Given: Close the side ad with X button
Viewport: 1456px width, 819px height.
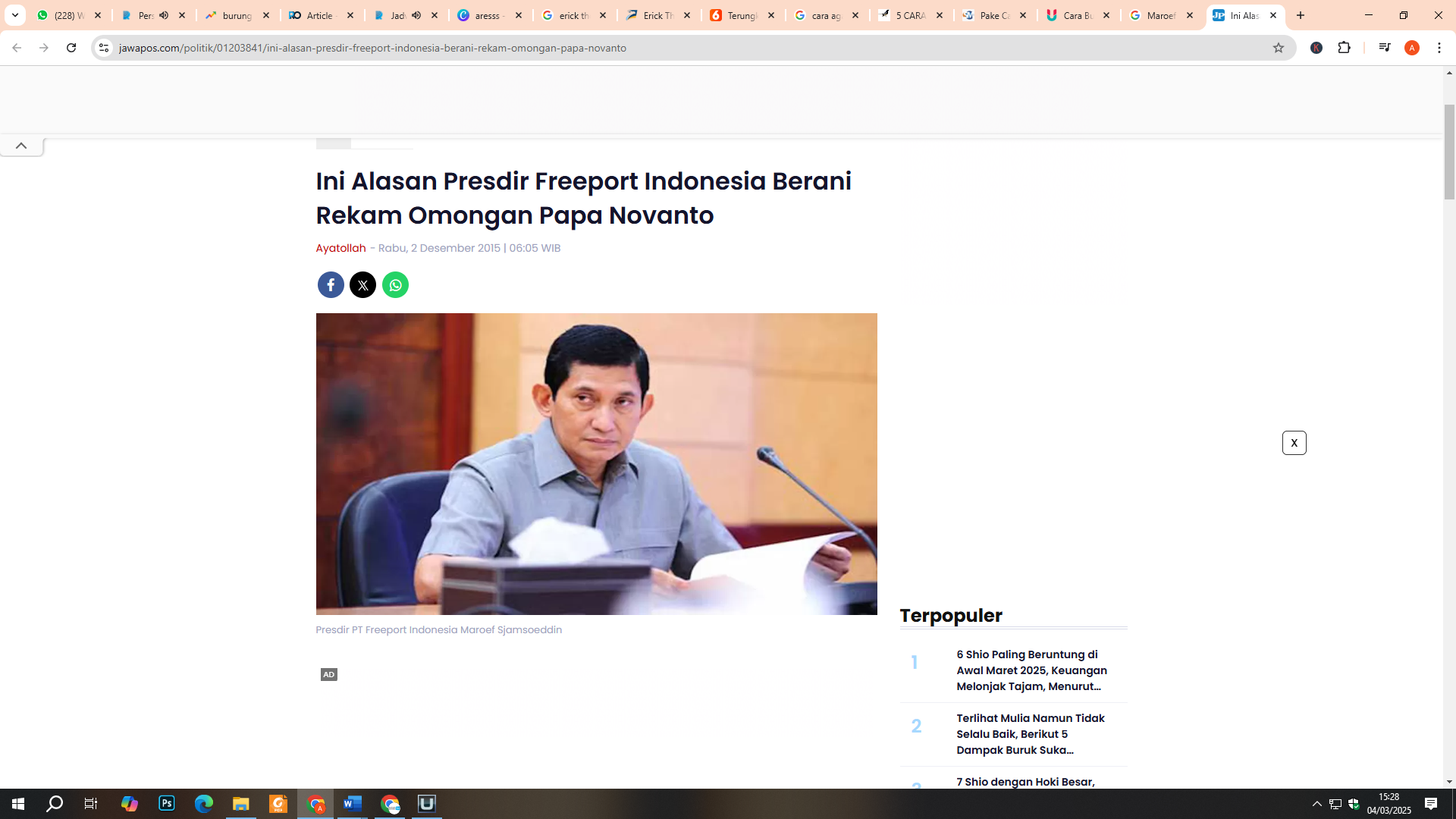Looking at the screenshot, I should pos(1294,443).
